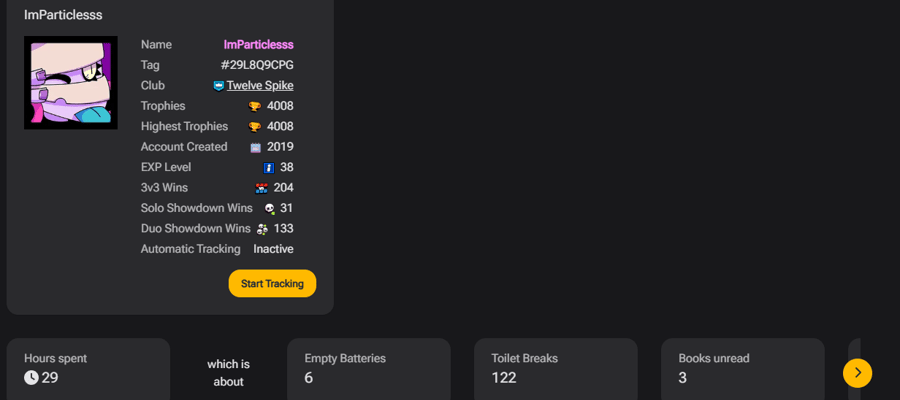This screenshot has width=900, height=400.
Task: Open the Twelve Spike club link
Action: click(260, 86)
